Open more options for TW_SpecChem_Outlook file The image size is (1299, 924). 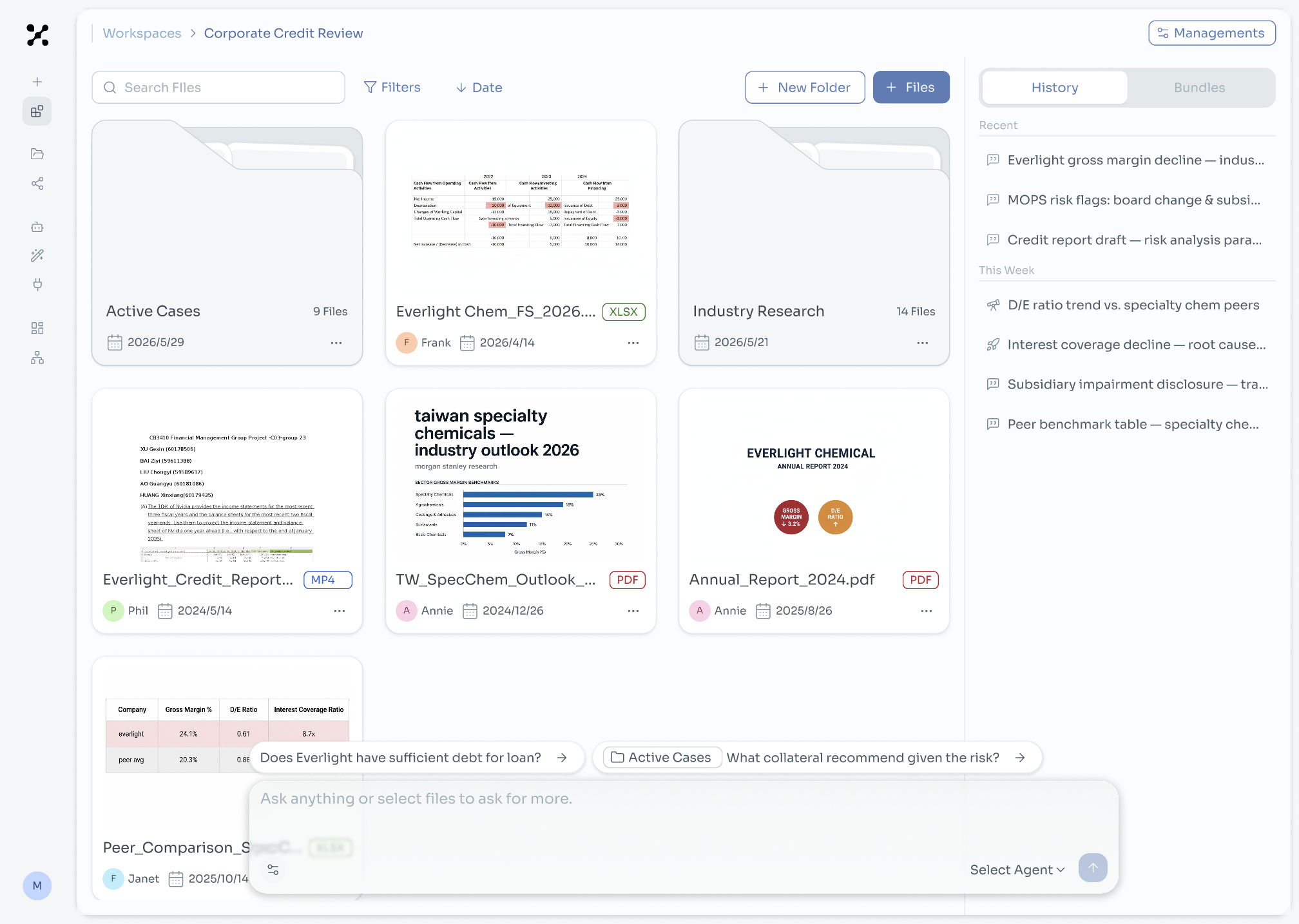tap(633, 611)
